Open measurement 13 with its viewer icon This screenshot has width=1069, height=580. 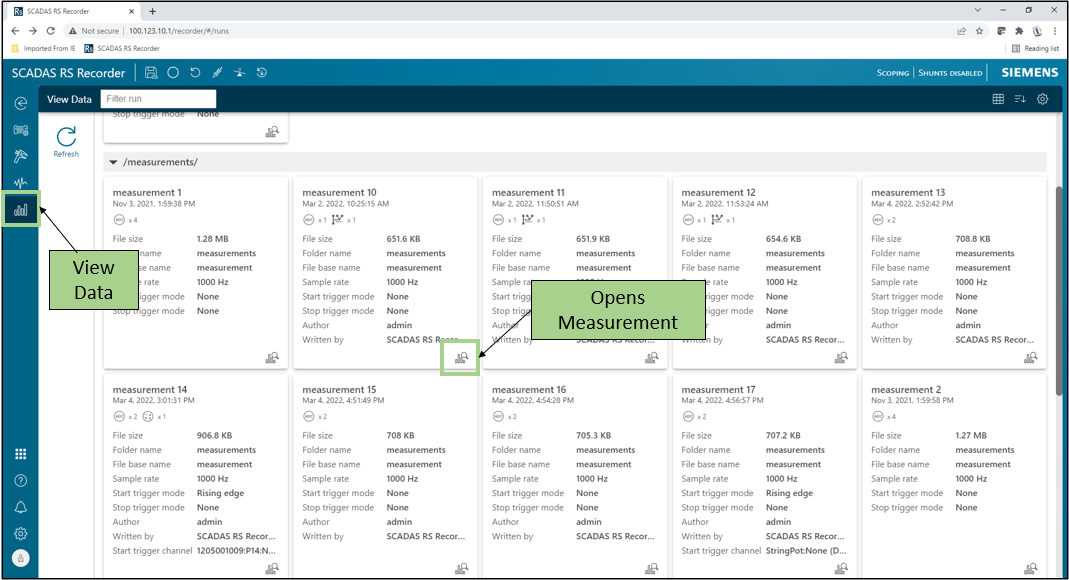click(1030, 357)
